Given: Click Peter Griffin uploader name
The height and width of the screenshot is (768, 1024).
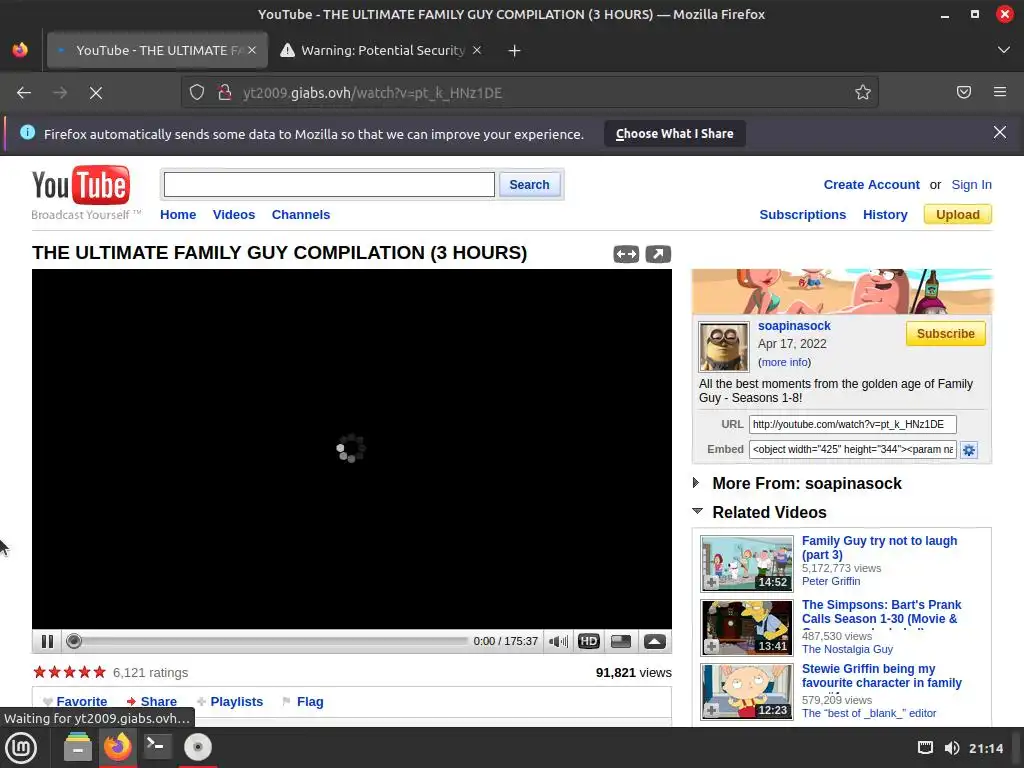Looking at the screenshot, I should pos(831,581).
